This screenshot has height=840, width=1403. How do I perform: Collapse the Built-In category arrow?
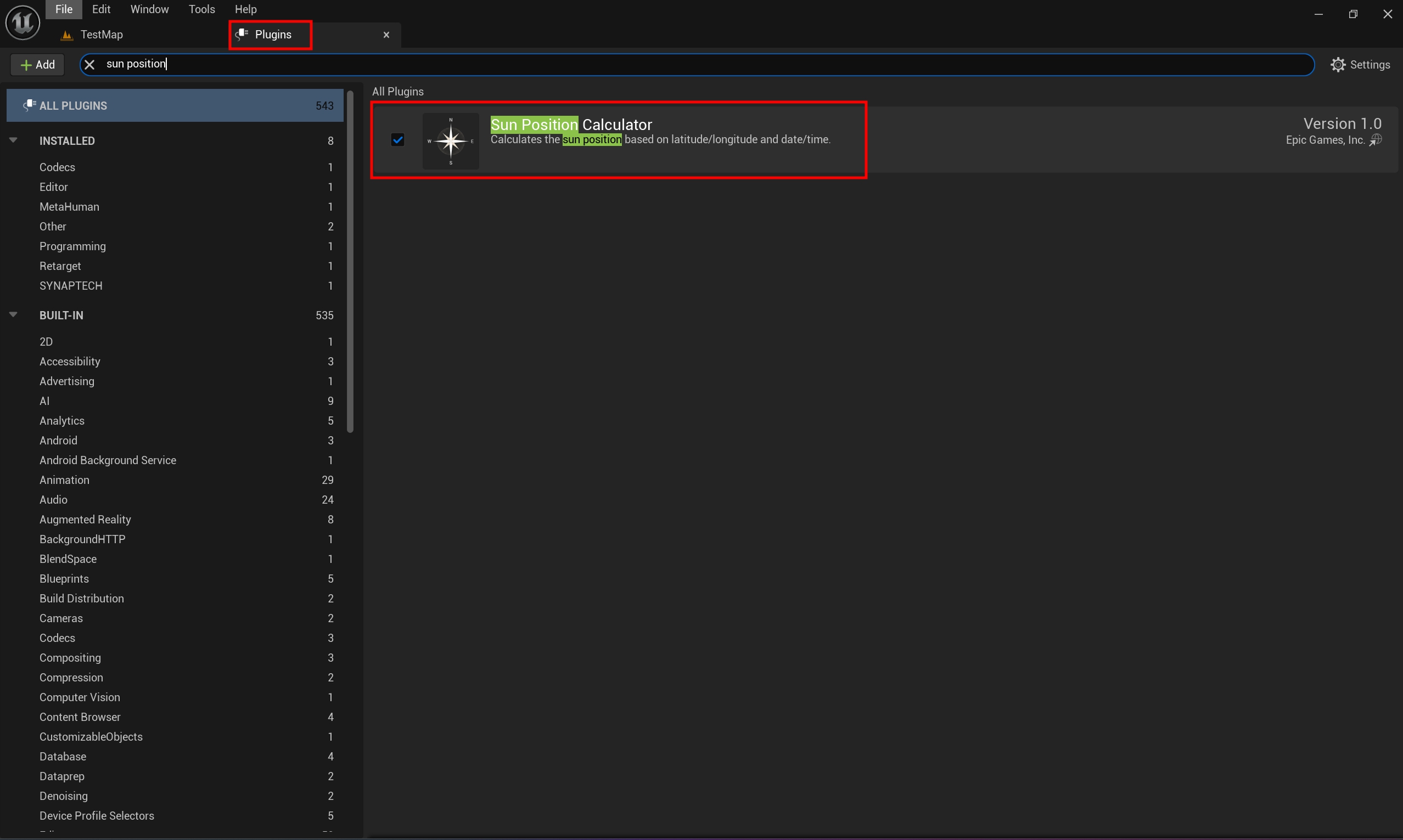[14, 314]
